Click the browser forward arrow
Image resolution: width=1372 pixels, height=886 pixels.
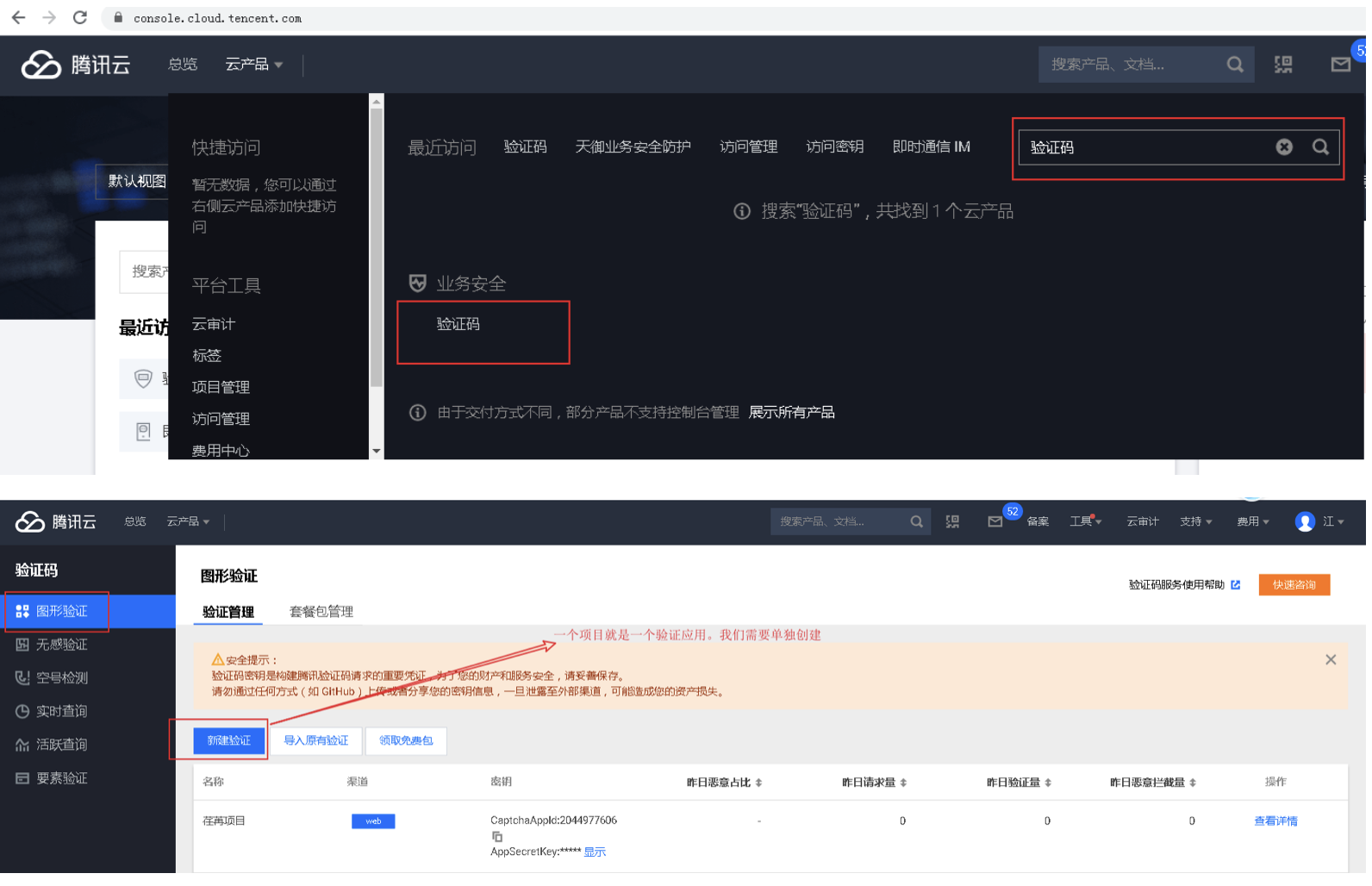click(49, 17)
